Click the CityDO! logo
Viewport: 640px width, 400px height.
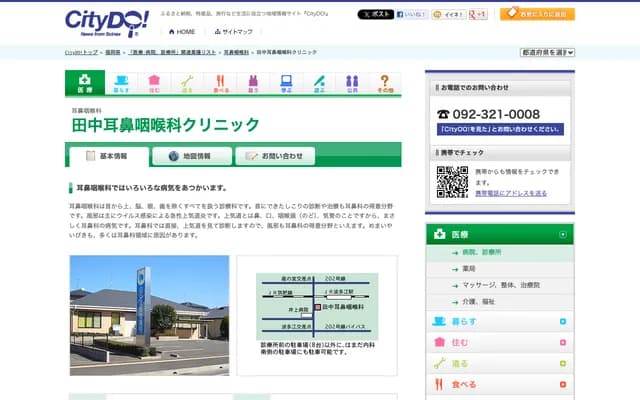107,23
